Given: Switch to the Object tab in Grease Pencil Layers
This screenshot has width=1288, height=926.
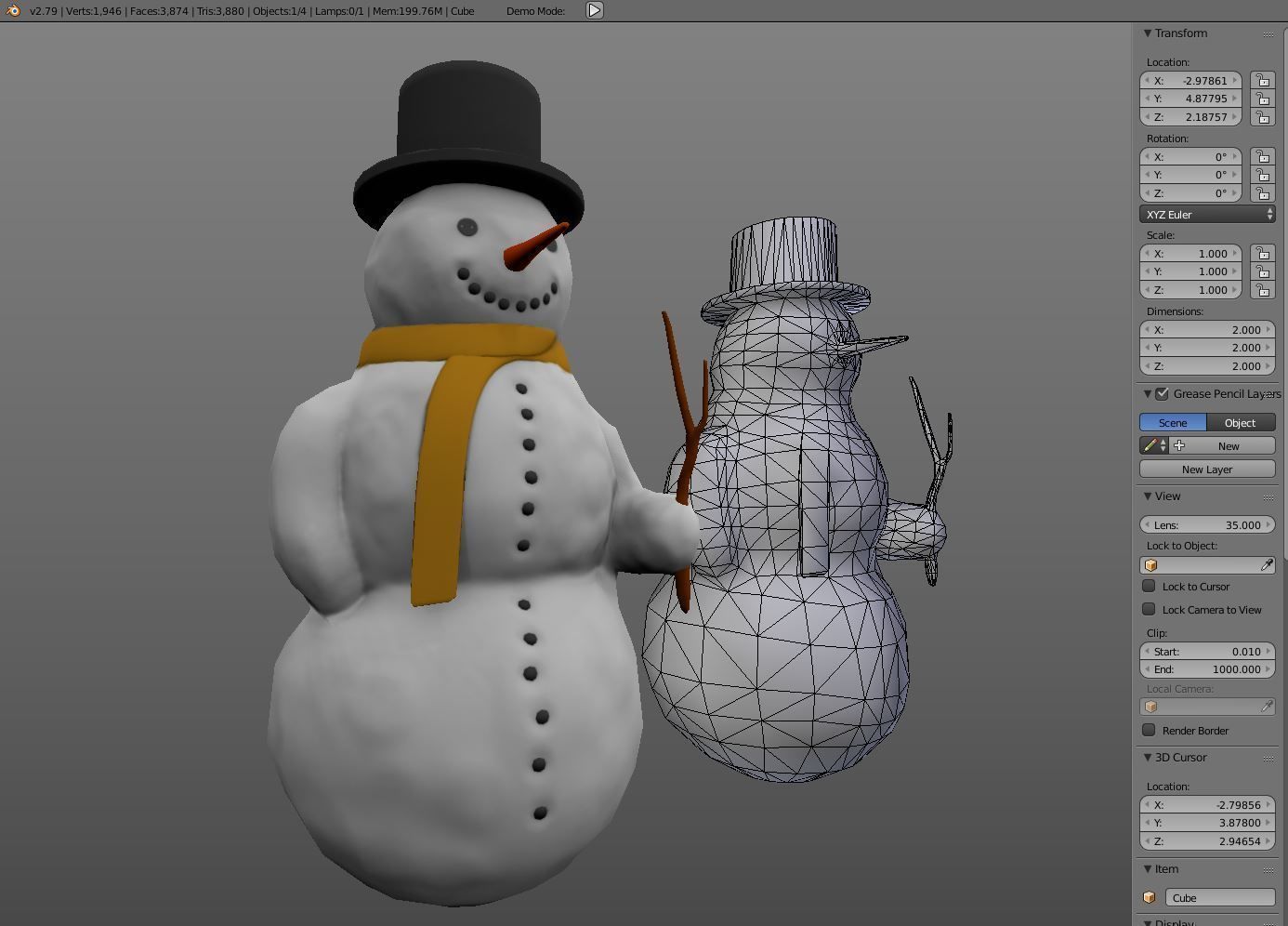Looking at the screenshot, I should click(1240, 422).
